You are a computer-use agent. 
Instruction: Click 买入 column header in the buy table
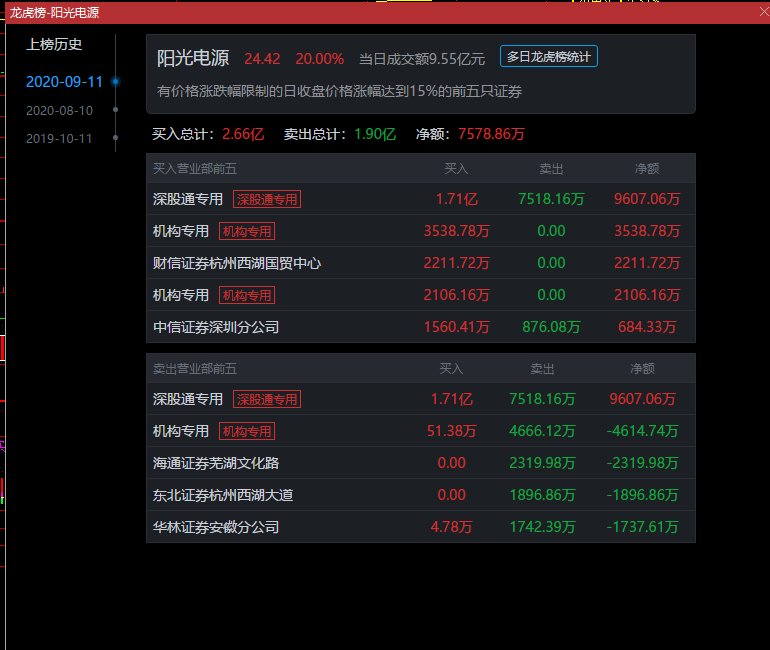(456, 168)
